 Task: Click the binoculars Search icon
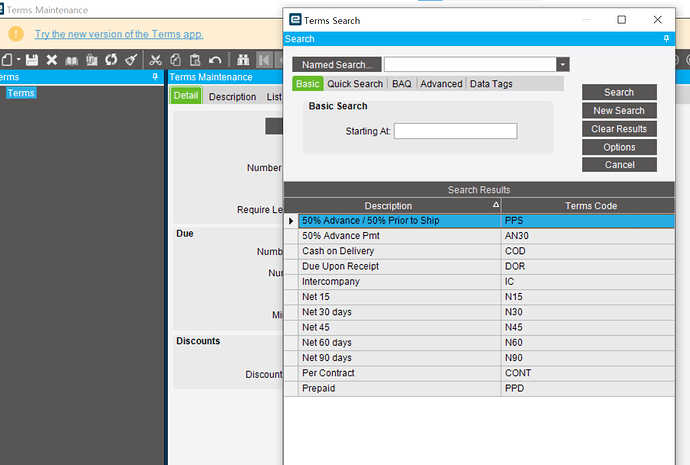tap(243, 59)
